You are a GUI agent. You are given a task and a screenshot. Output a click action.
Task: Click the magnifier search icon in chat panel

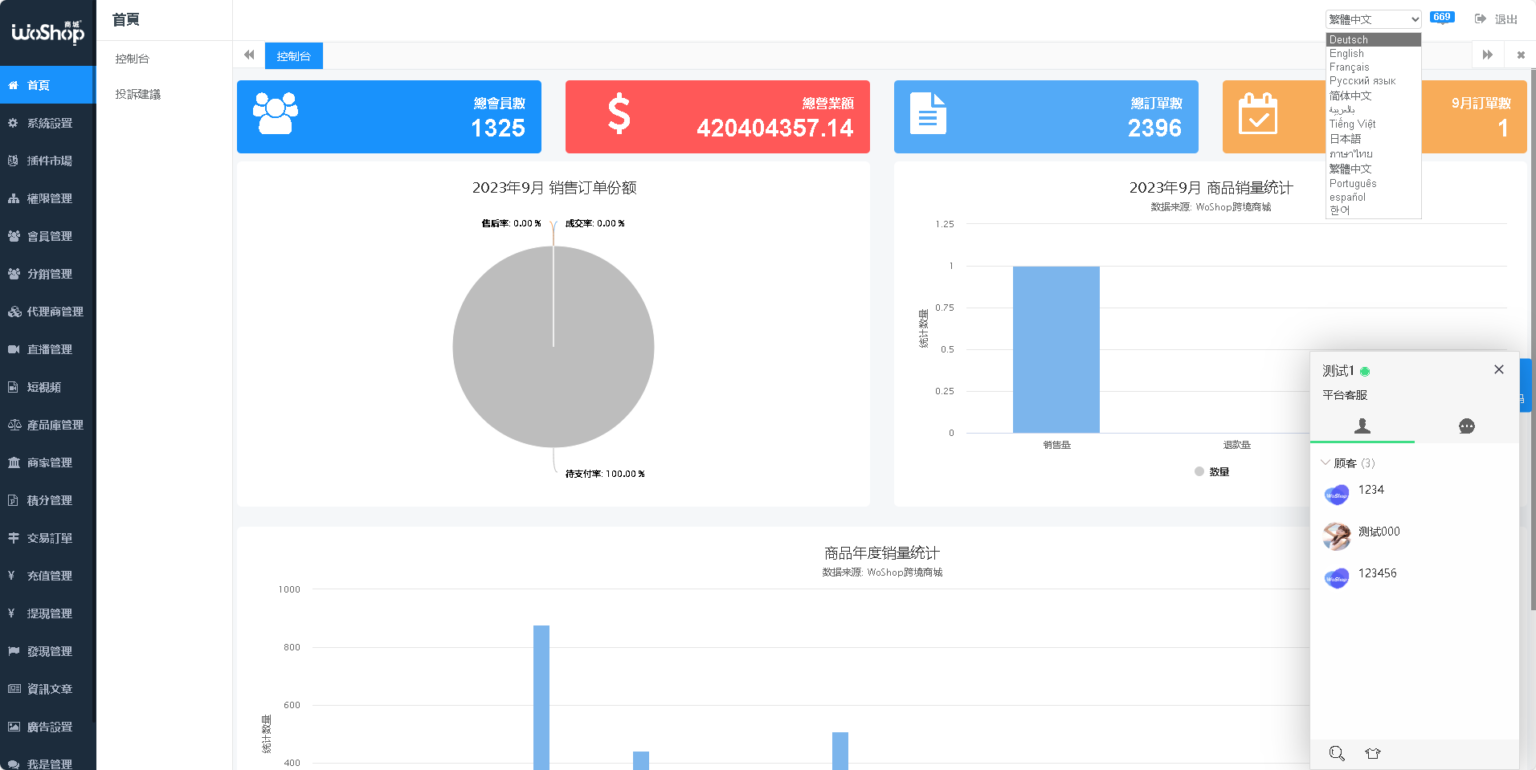1337,753
